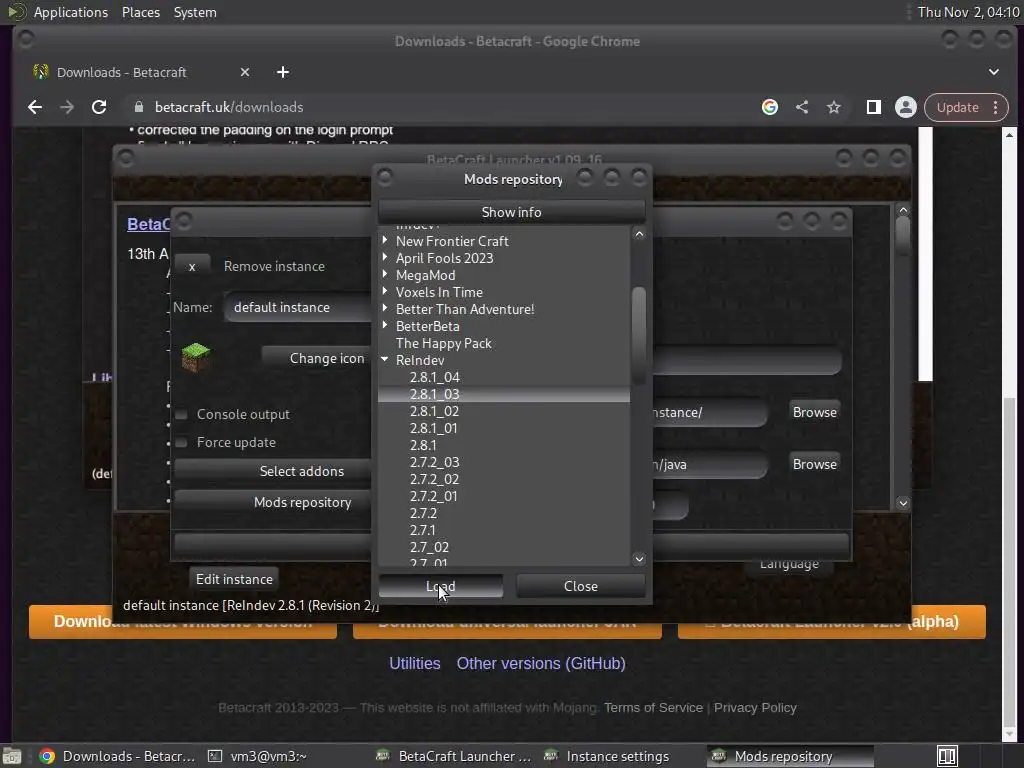Click Show desktop icon in taskbar
Screen dimensions: 1024x768
12,756
